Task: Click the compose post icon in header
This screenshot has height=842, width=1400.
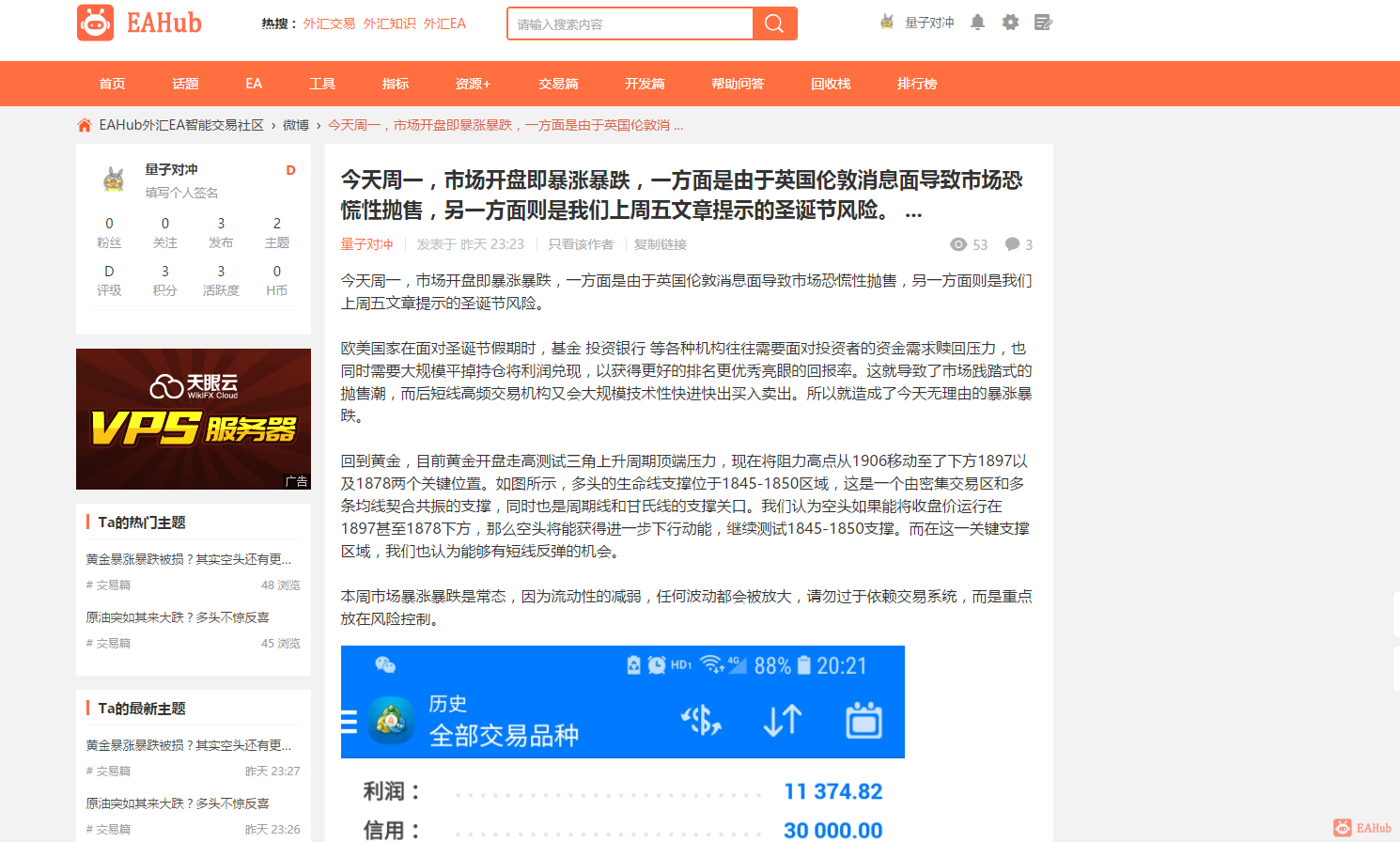Action: 1043,23
